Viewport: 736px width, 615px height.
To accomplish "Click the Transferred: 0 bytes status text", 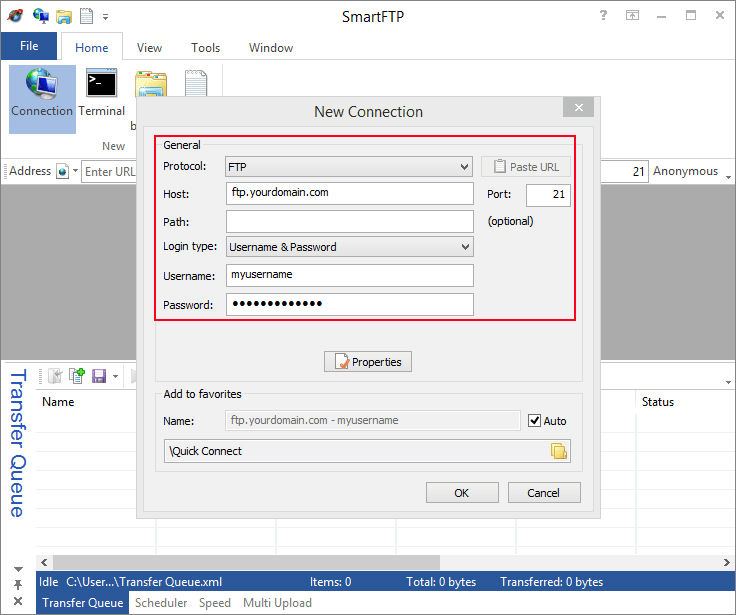I will pyautogui.click(x=552, y=582).
